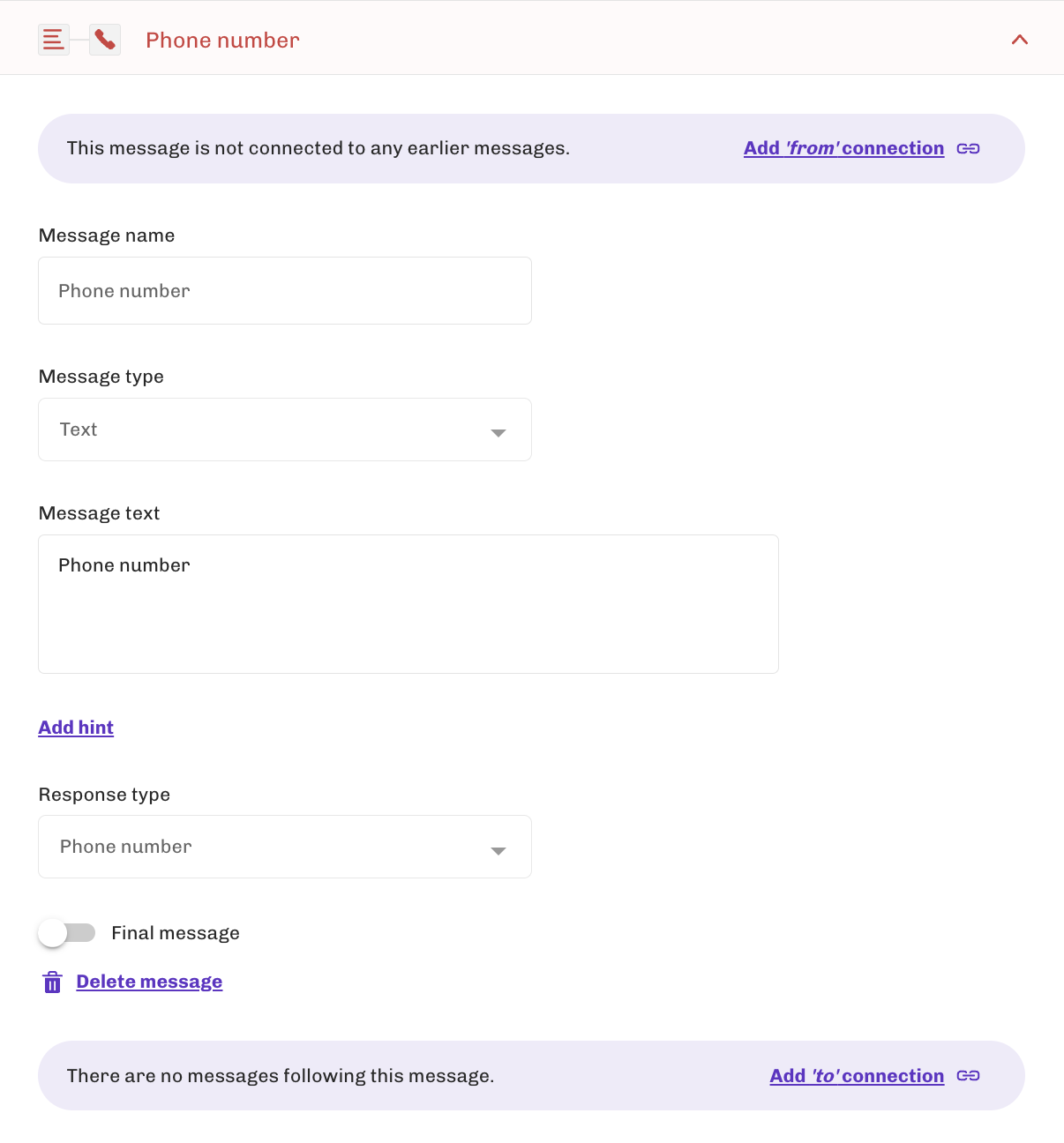The width and height of the screenshot is (1064, 1143).
Task: Click the link icon beside 'to' connection
Action: [x=968, y=1076]
